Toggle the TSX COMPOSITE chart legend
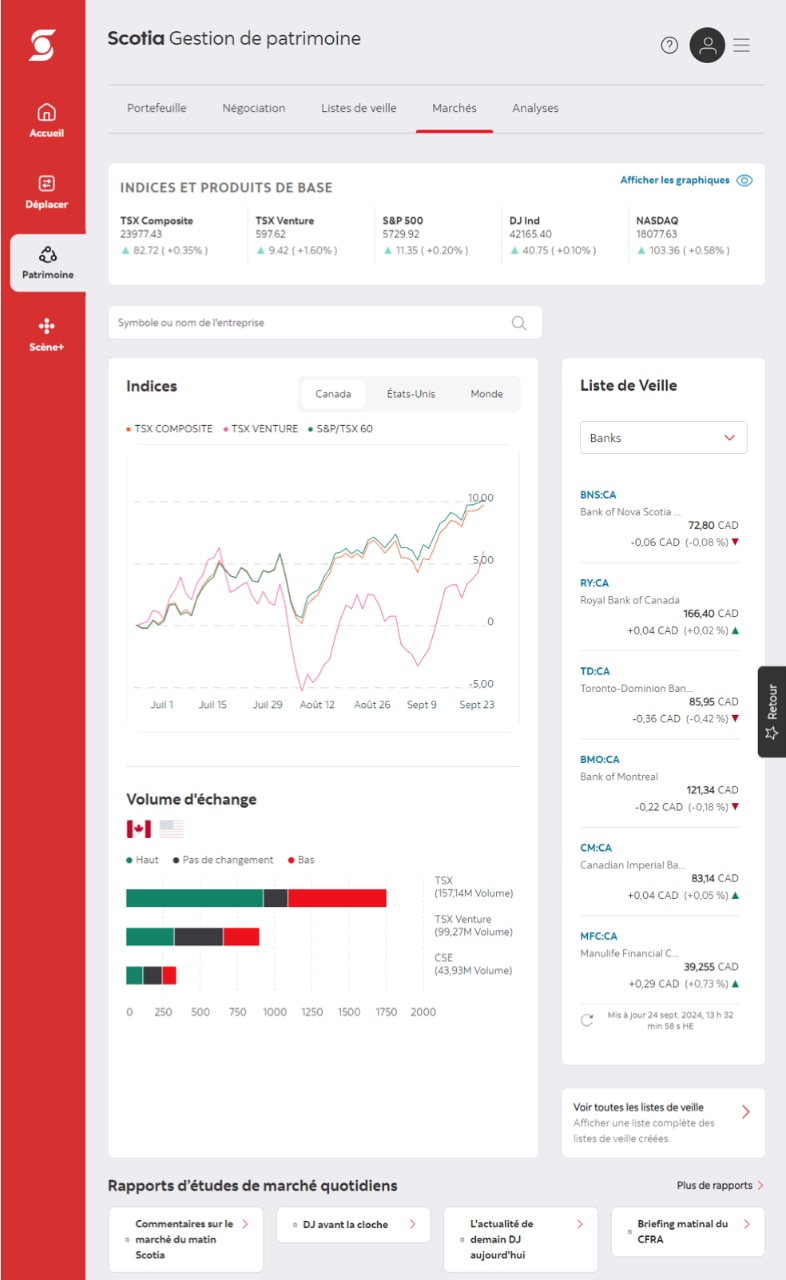The width and height of the screenshot is (786, 1280). [x=169, y=428]
